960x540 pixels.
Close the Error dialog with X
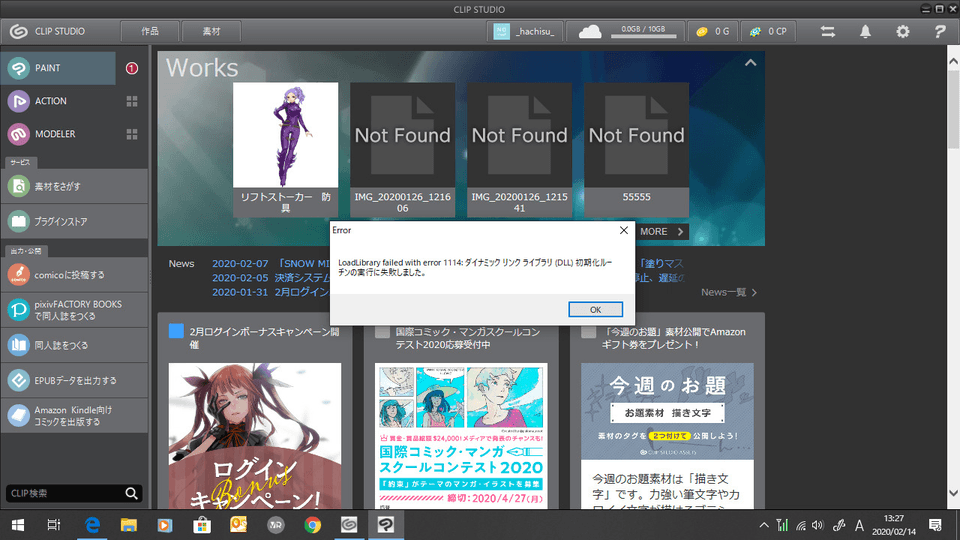[623, 230]
